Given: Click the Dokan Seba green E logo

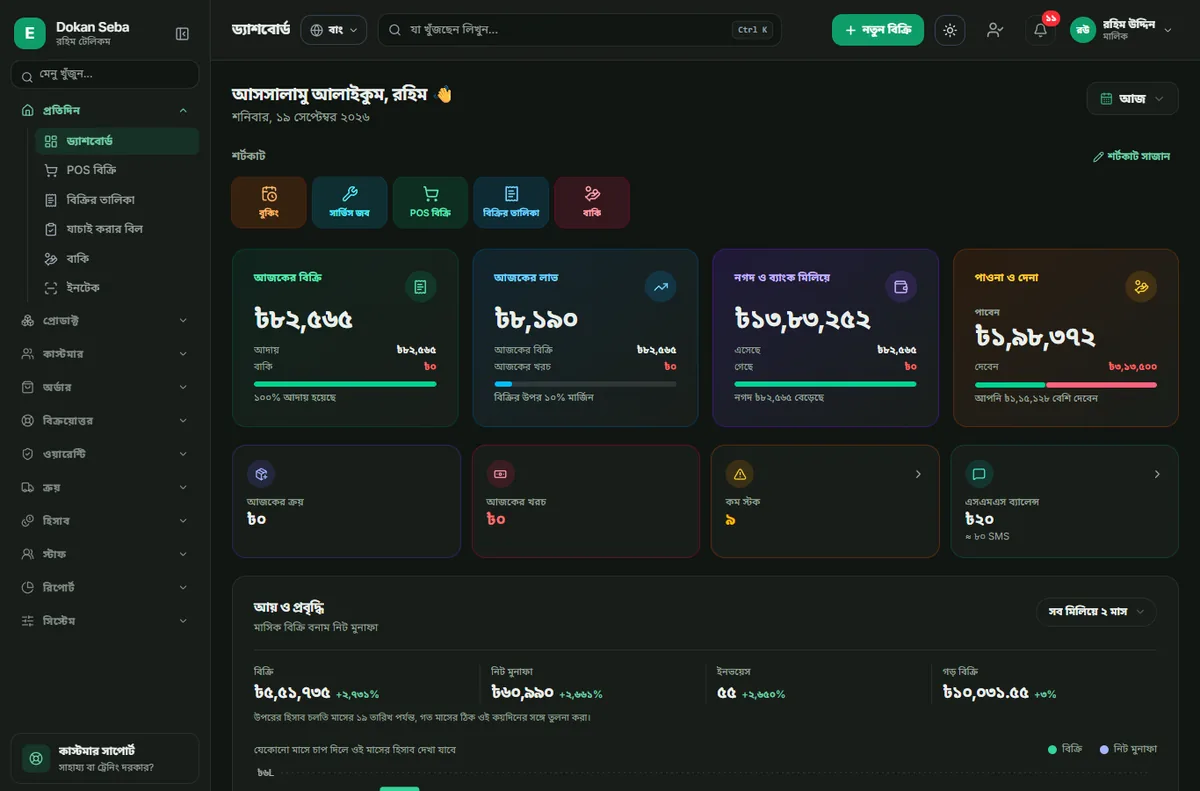Looking at the screenshot, I should tap(30, 33).
